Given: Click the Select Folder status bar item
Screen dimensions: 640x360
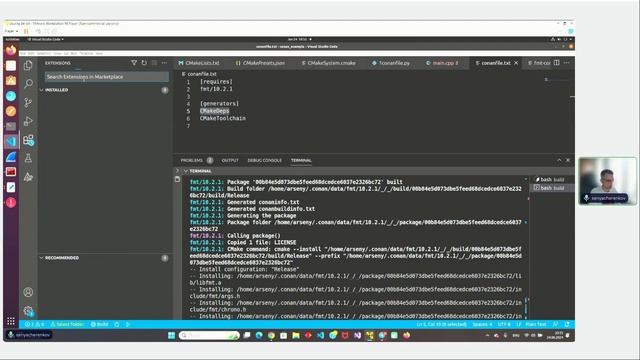Looking at the screenshot, I should [67, 324].
